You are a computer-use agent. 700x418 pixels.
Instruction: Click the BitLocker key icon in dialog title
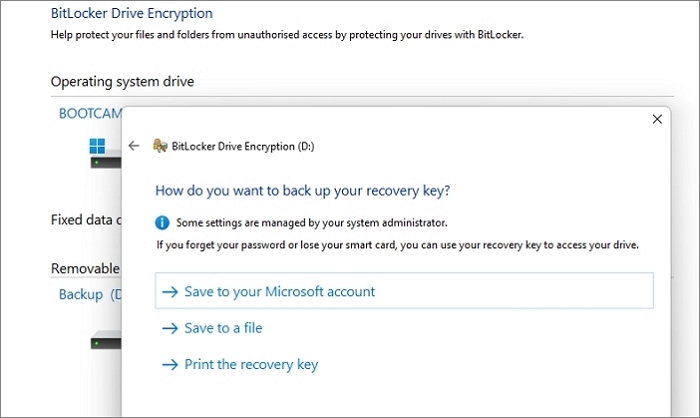tap(159, 146)
